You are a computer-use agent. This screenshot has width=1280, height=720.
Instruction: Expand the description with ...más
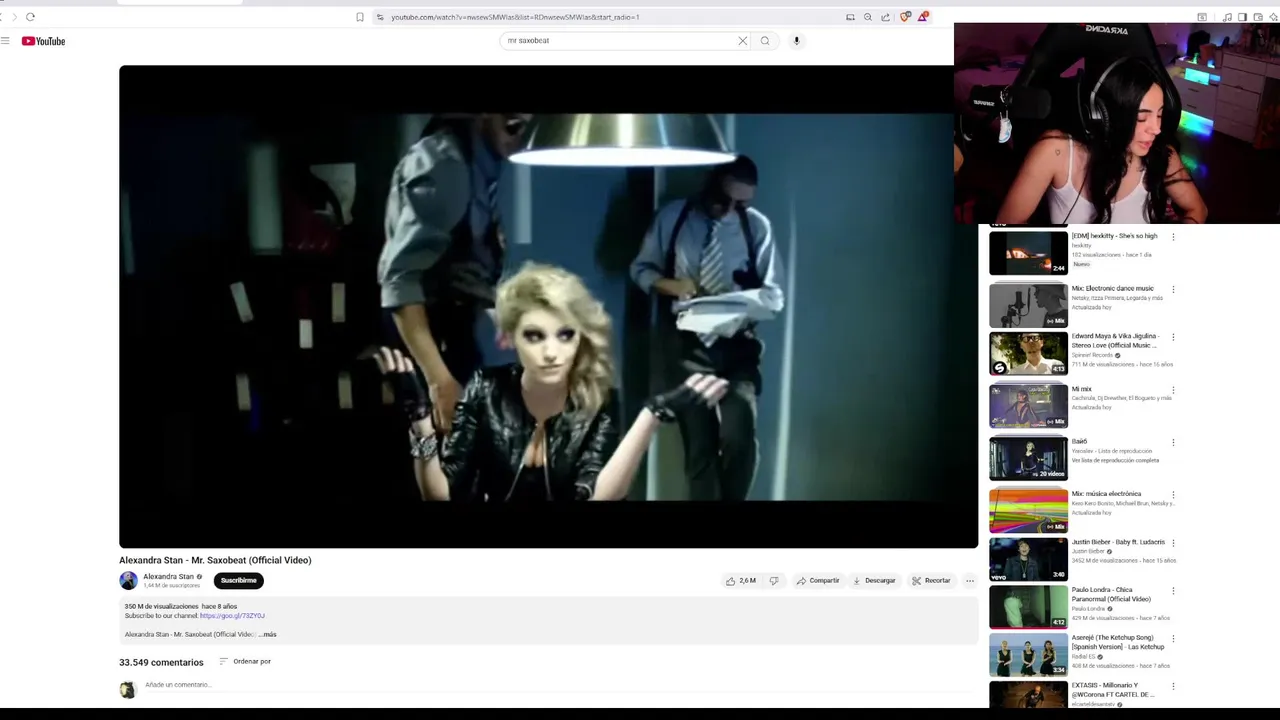click(268, 634)
